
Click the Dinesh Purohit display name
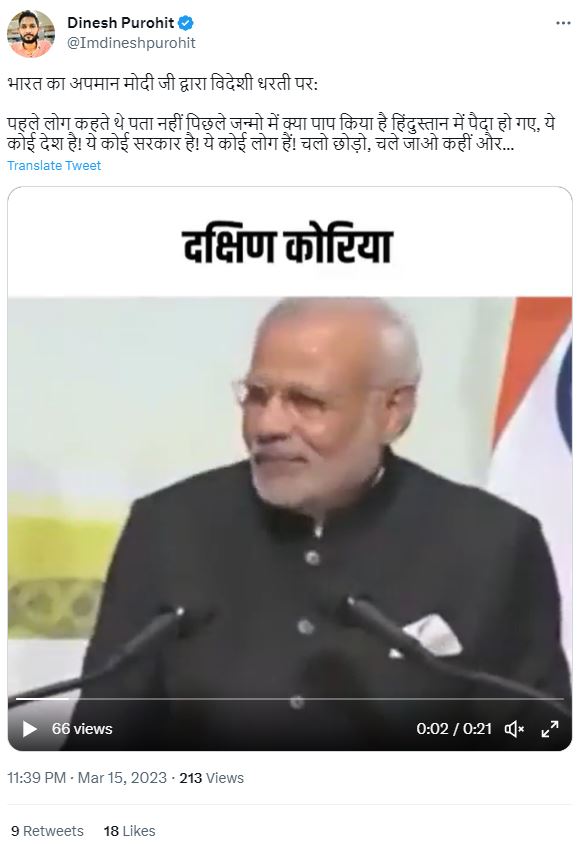point(121,23)
